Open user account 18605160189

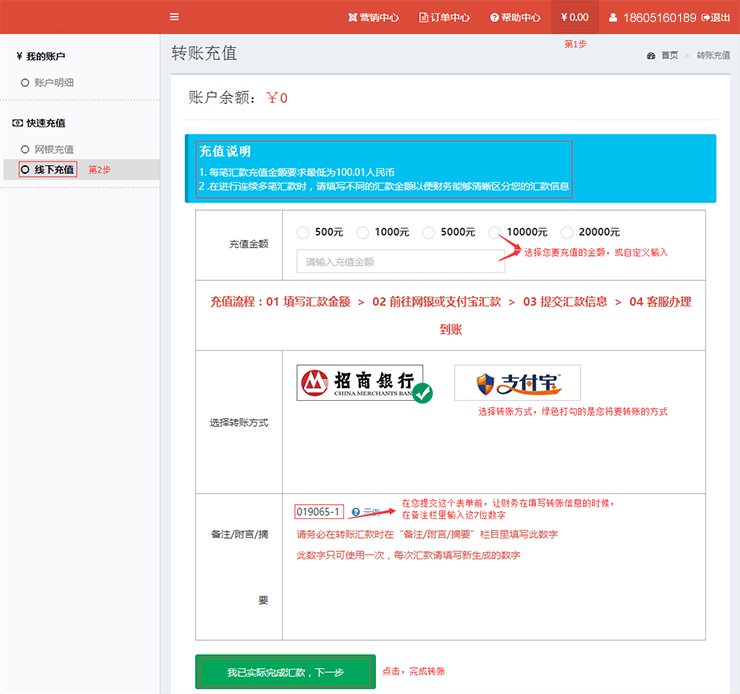coord(651,17)
